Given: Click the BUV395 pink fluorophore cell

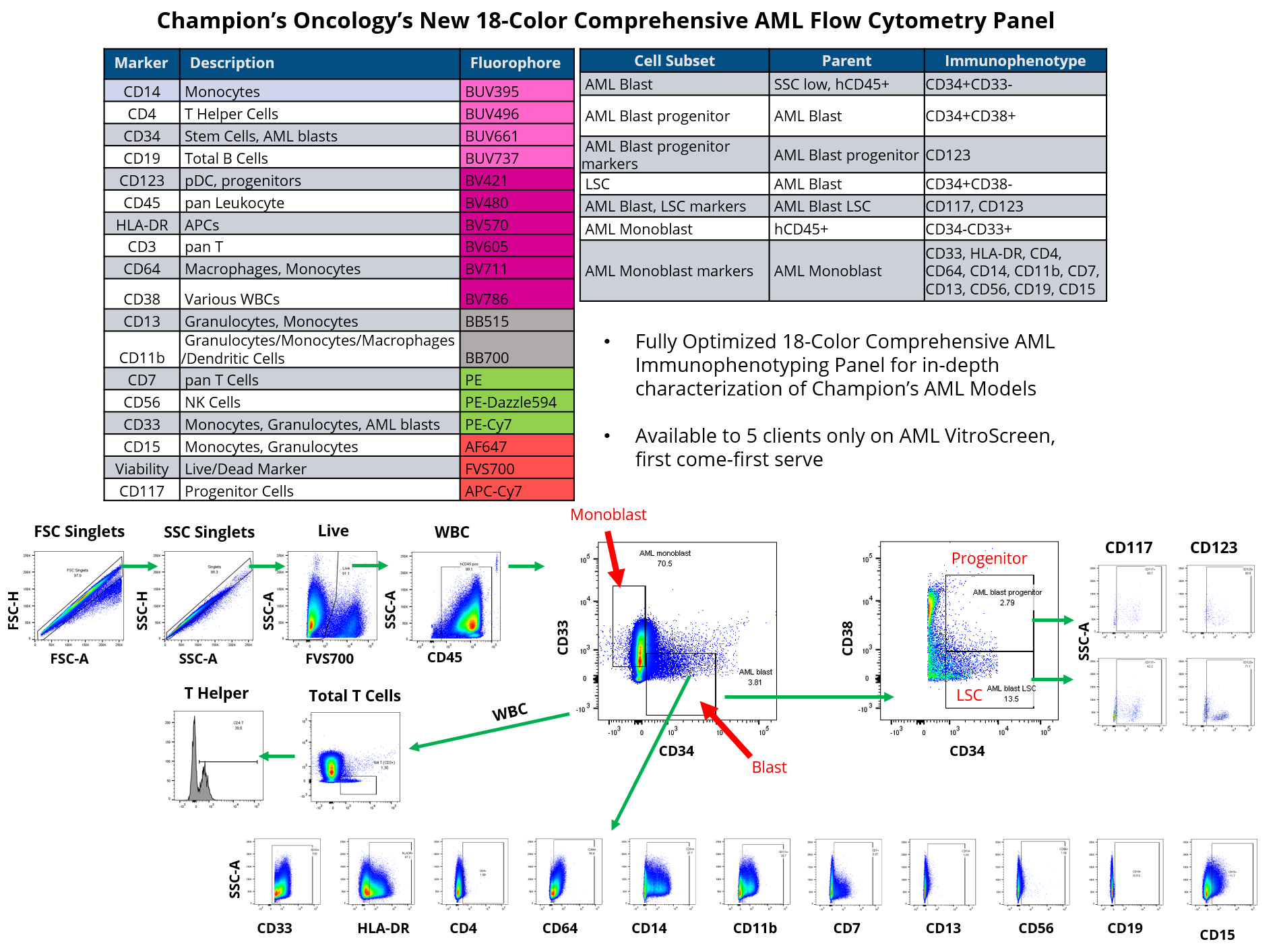Looking at the screenshot, I should [517, 91].
